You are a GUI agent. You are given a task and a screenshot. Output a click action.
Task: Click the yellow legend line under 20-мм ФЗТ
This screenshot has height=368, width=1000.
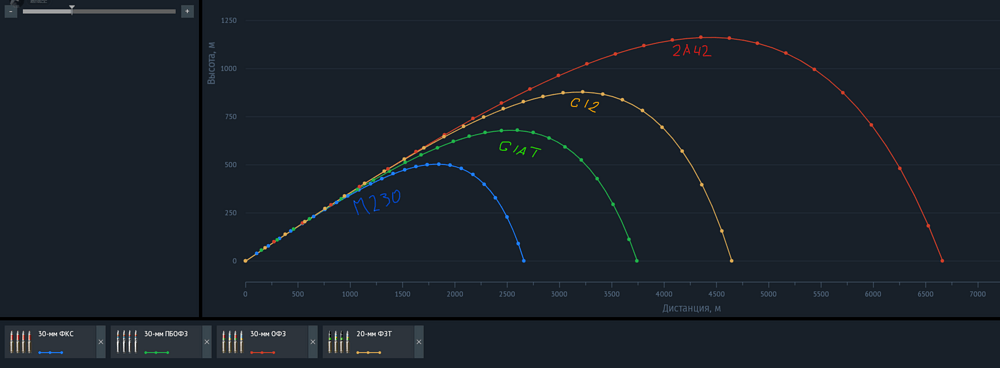(368, 352)
